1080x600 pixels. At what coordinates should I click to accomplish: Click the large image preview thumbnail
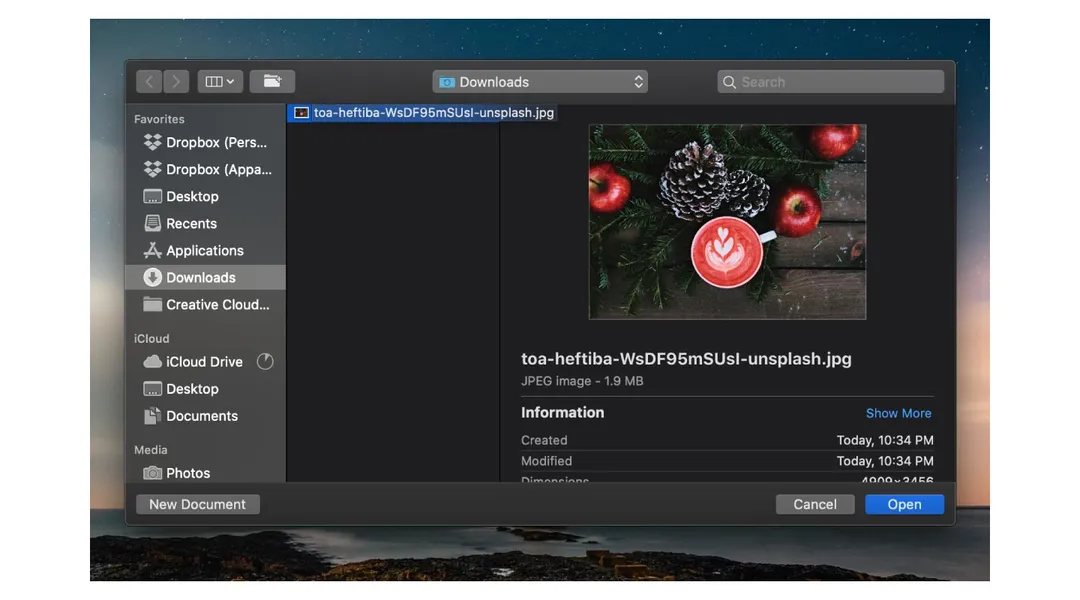[727, 222]
